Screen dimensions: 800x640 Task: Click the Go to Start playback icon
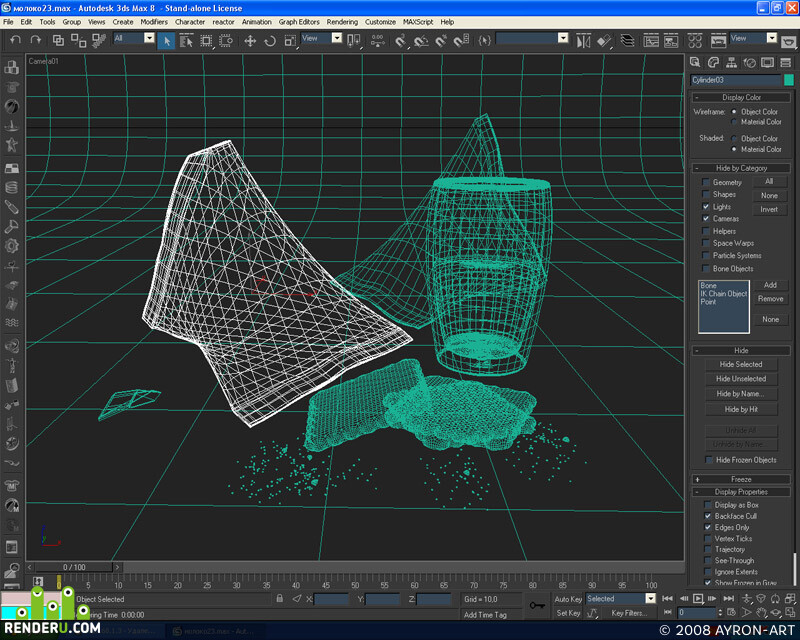(x=667, y=599)
